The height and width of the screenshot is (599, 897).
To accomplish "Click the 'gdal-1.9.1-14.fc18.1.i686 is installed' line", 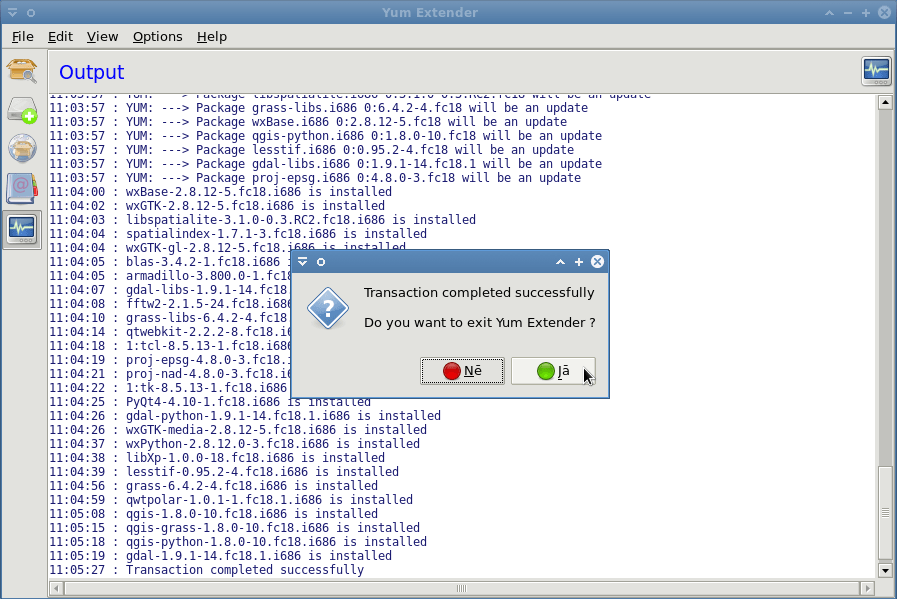I will click(220, 556).
